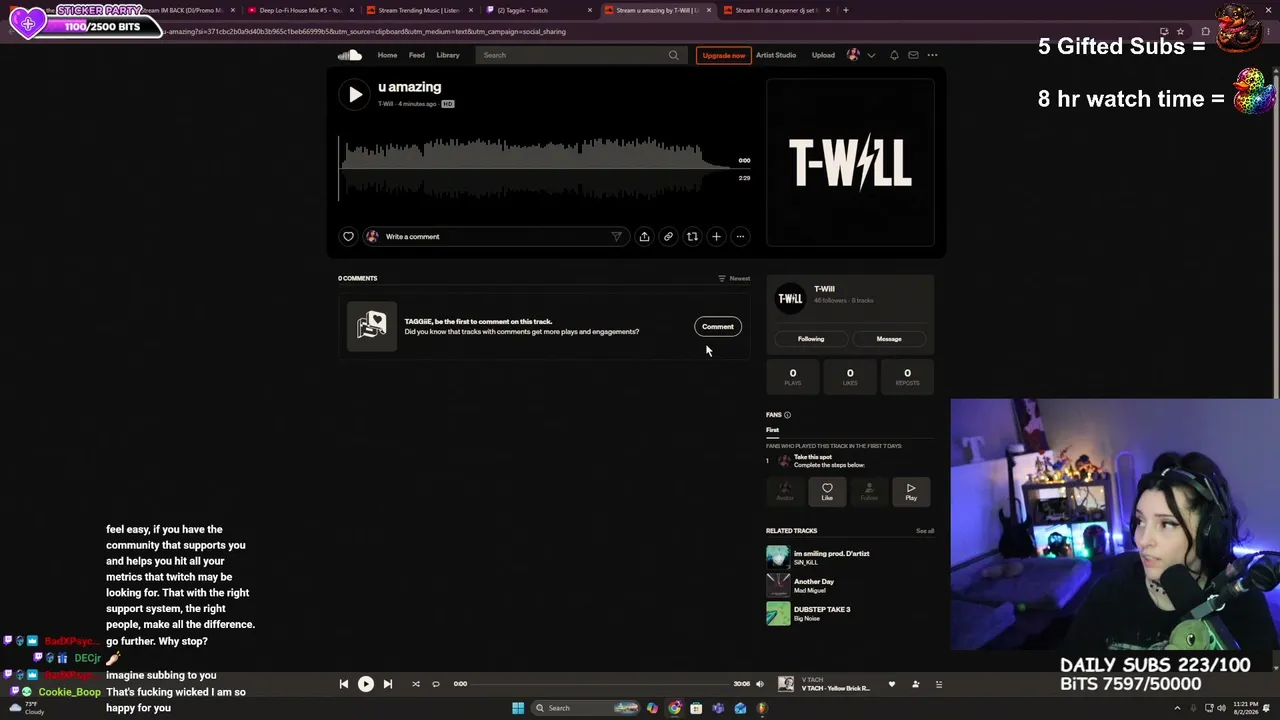Open the T-Will artist name link

click(x=824, y=289)
